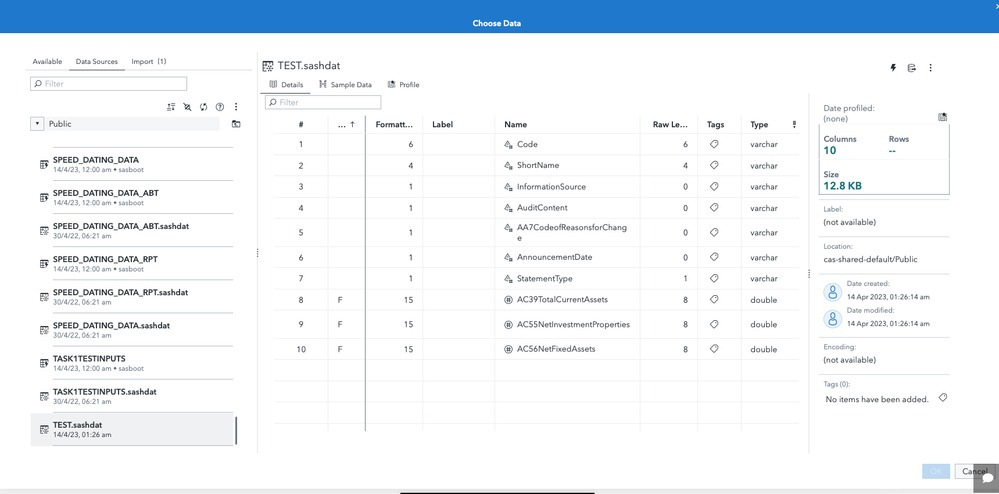
Task: Open the Profile tab
Action: point(404,85)
